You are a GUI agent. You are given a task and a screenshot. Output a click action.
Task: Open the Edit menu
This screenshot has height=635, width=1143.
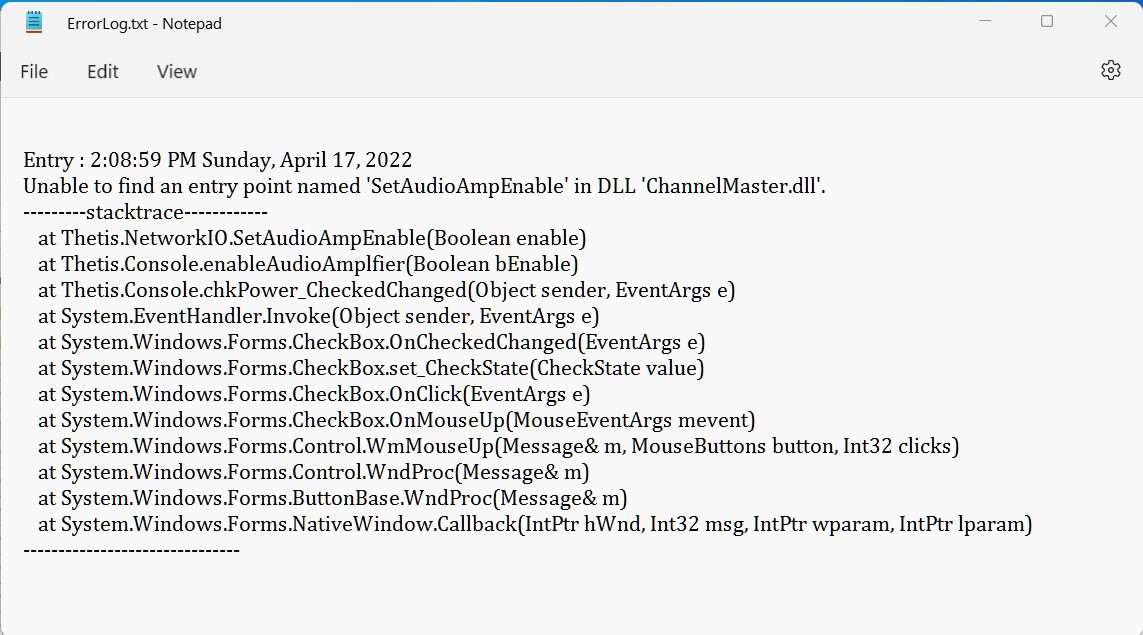pos(103,71)
